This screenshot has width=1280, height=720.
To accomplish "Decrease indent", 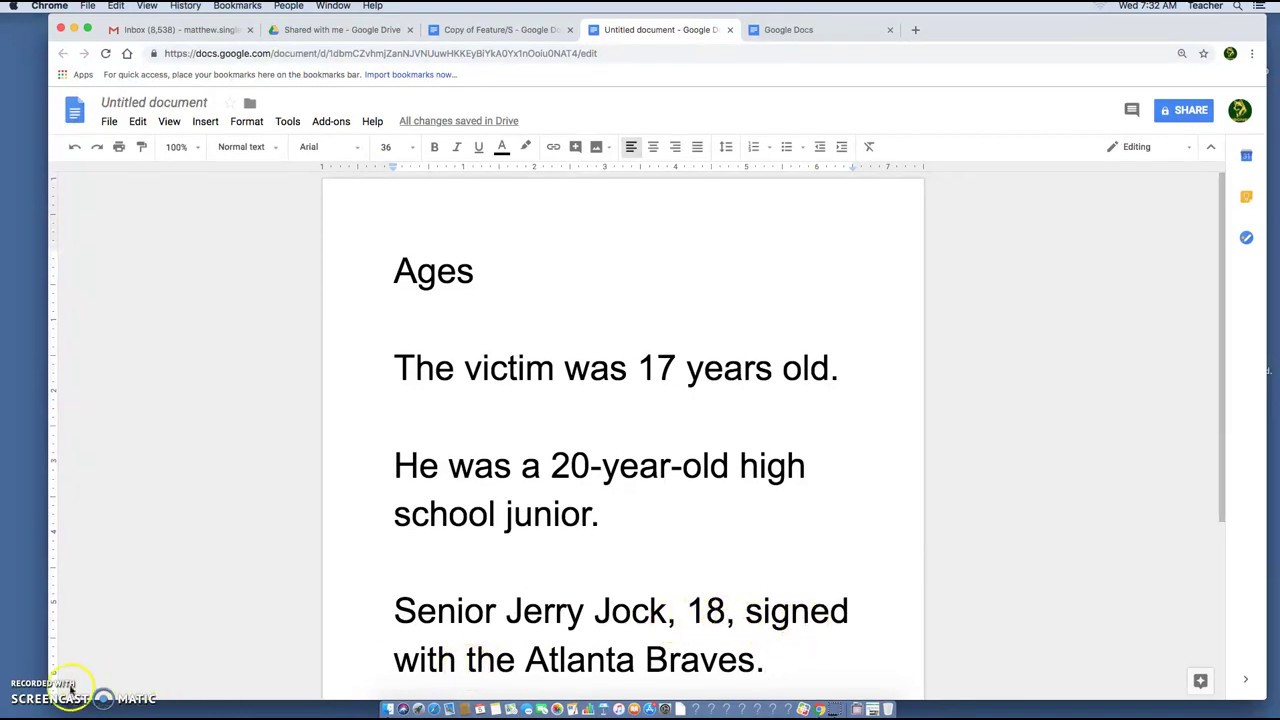I will [x=819, y=147].
